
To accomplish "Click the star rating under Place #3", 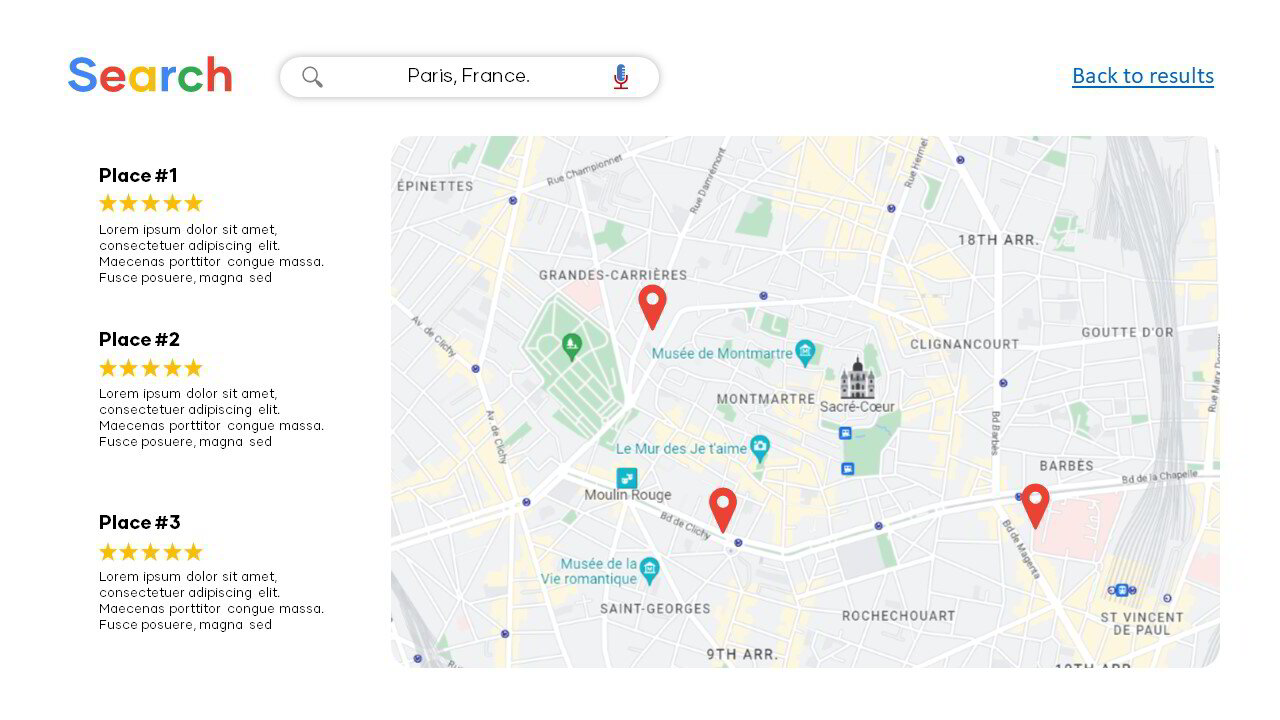I will point(151,552).
